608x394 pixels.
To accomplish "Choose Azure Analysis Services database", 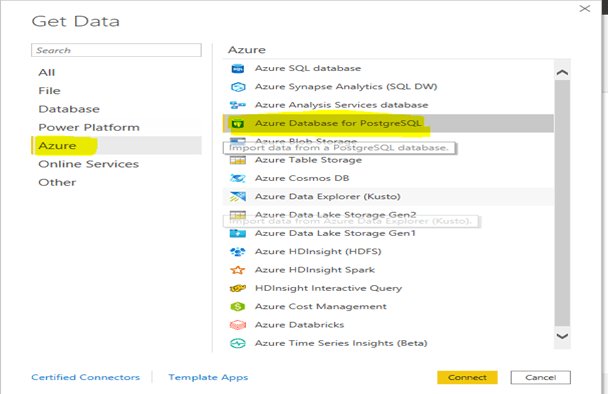I will [x=389, y=105].
